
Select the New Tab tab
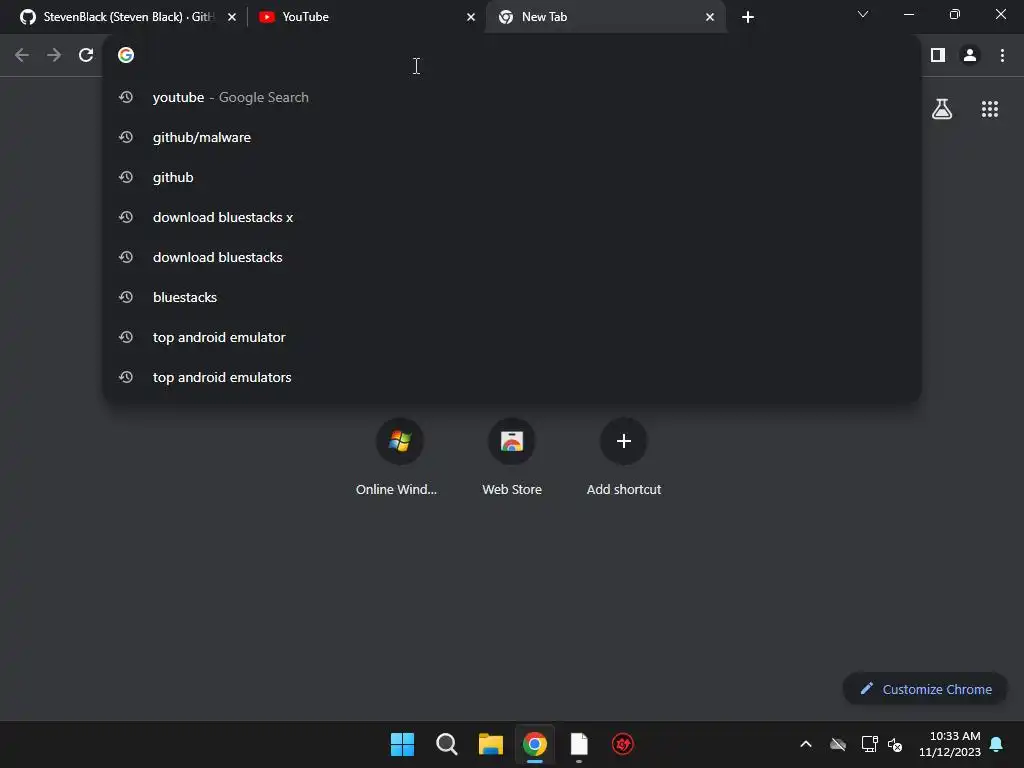[x=604, y=17]
